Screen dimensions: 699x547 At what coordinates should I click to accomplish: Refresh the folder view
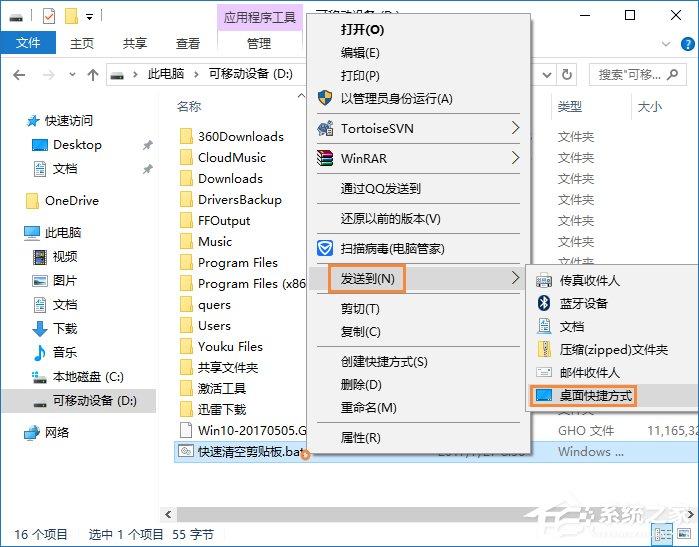(567, 75)
